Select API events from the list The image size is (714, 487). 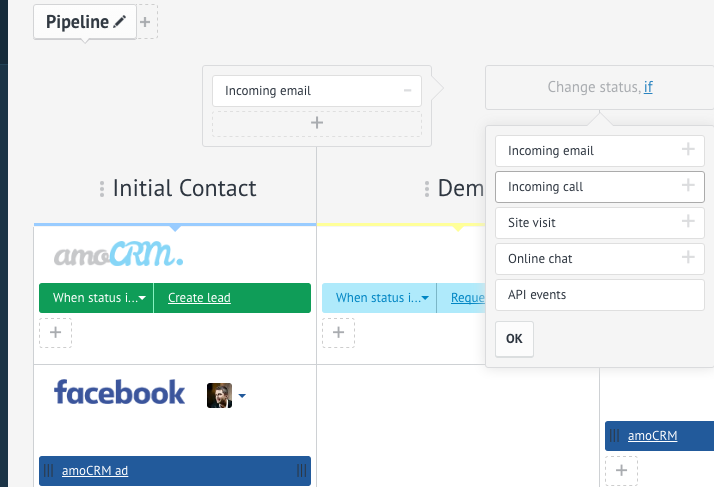click(x=536, y=295)
